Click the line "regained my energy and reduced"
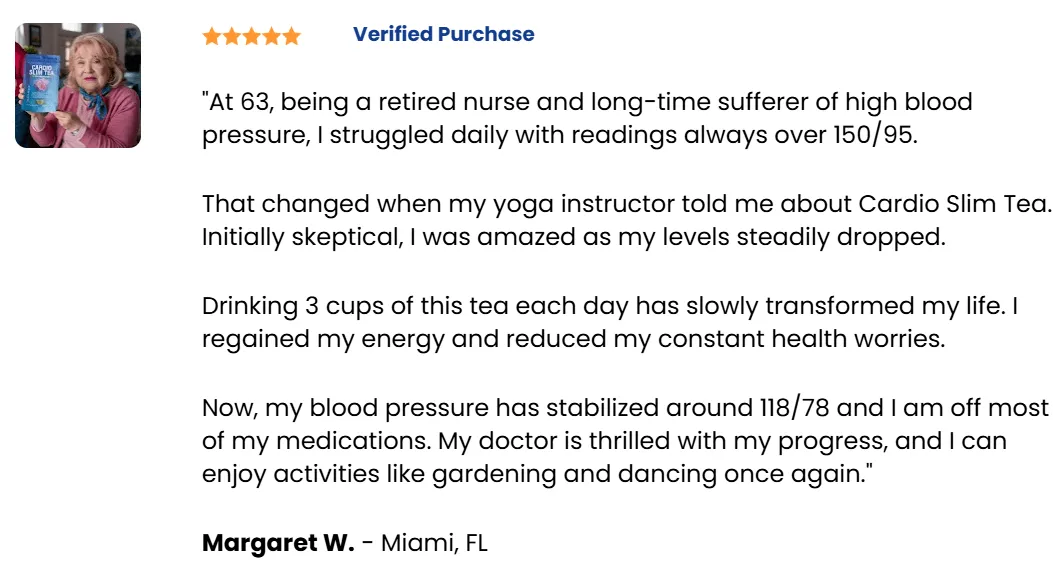This screenshot has width=1053, height=566. coord(574,339)
